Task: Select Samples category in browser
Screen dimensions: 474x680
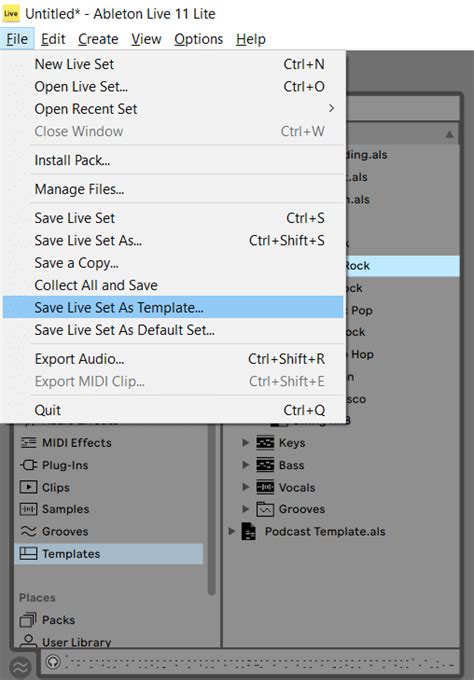Action: pos(108,509)
